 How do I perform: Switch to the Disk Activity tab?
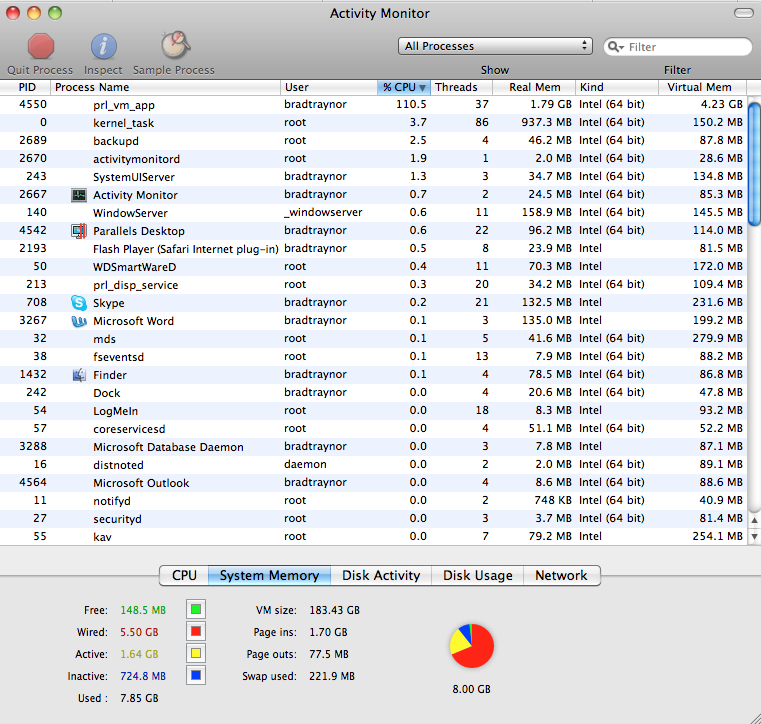coord(381,576)
